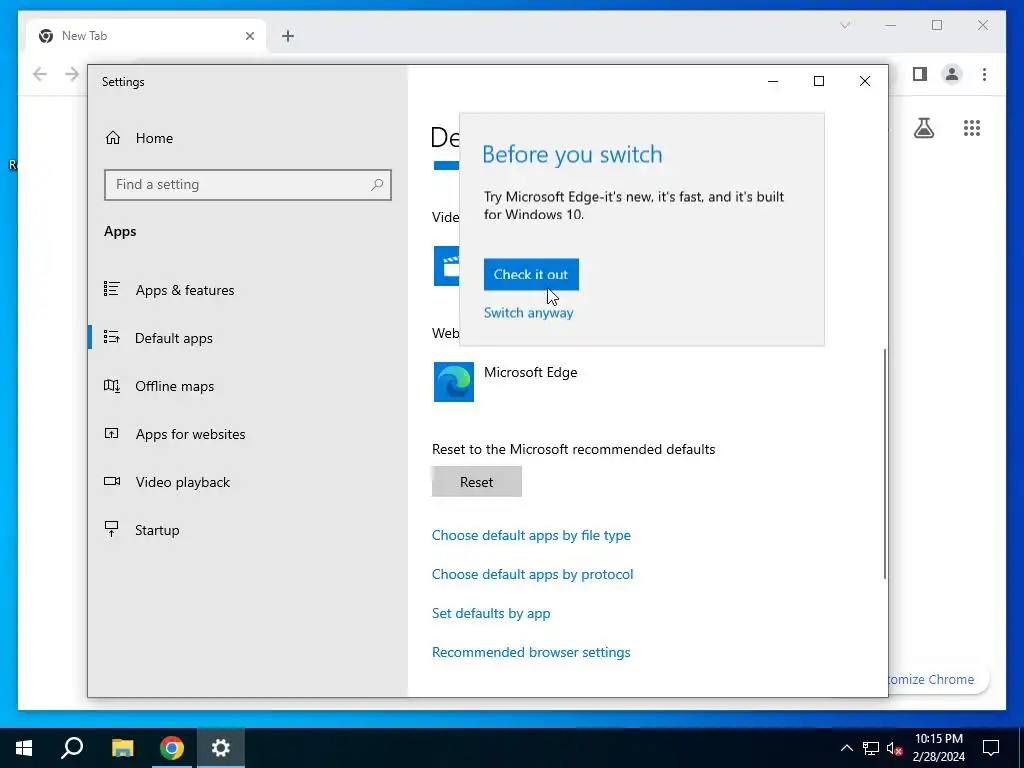1024x768 pixels.
Task: Close the Settings window
Action: (x=865, y=81)
